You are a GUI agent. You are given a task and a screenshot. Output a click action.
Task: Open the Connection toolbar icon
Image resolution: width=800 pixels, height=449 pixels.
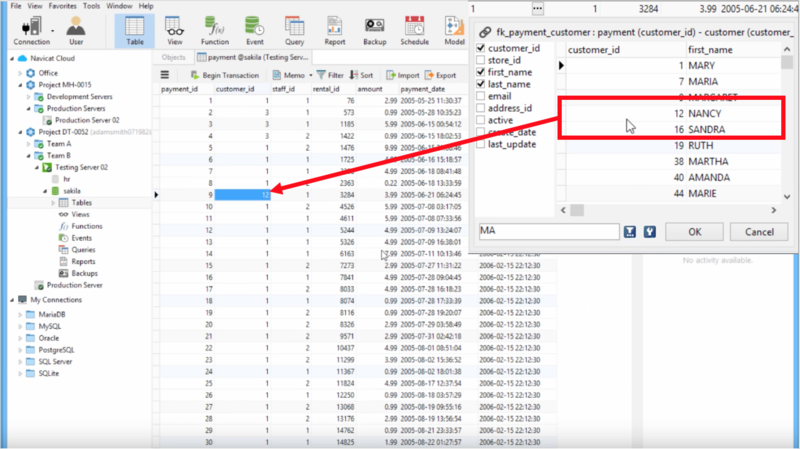[31, 31]
